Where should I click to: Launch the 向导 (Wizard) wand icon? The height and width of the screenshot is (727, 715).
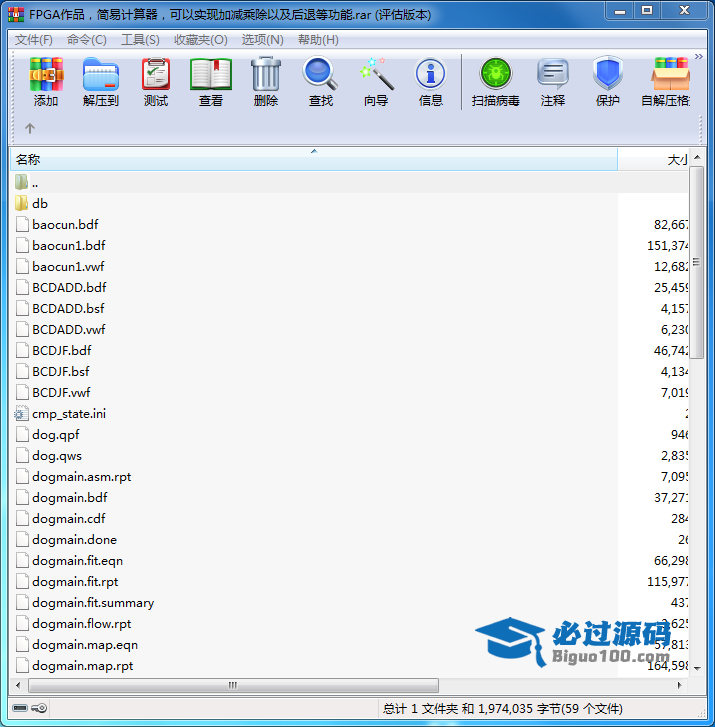[x=377, y=74]
